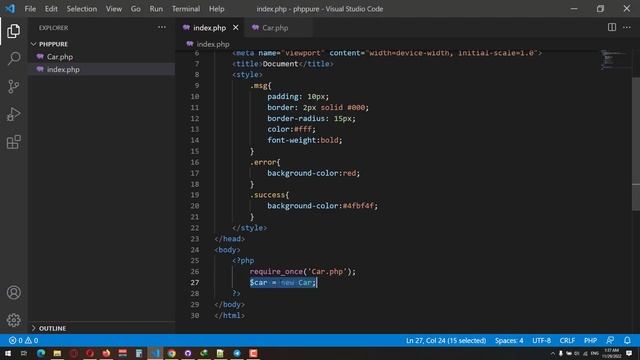Open the Accounts menu icon
This screenshot has width=640, height=360.
coord(13,292)
